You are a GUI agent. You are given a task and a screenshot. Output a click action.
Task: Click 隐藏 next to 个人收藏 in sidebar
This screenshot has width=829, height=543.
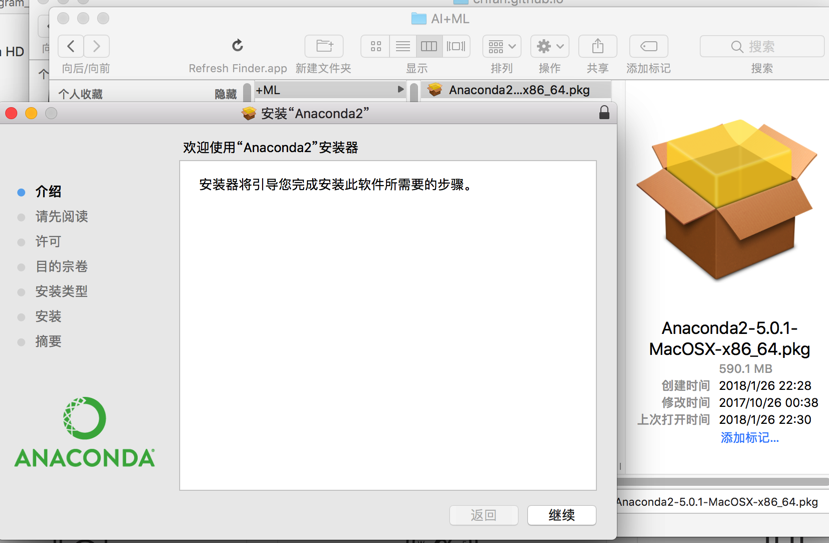225,94
